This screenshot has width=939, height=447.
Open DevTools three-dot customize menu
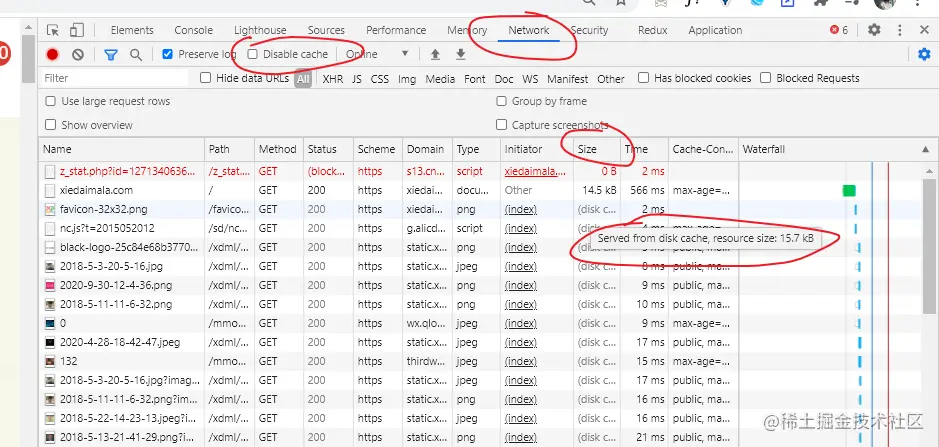tap(899, 30)
